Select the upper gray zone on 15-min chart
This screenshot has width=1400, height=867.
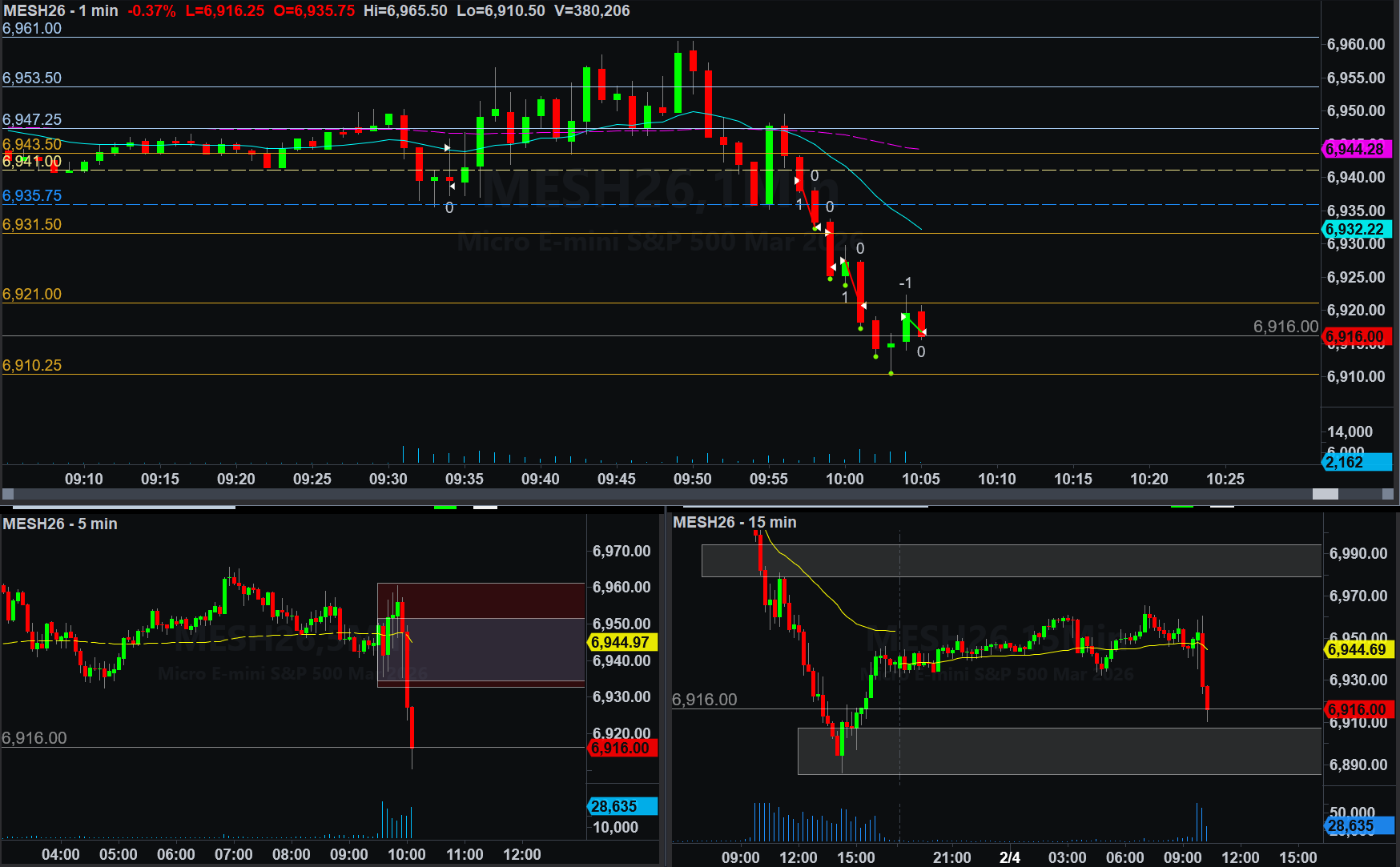(1011, 560)
